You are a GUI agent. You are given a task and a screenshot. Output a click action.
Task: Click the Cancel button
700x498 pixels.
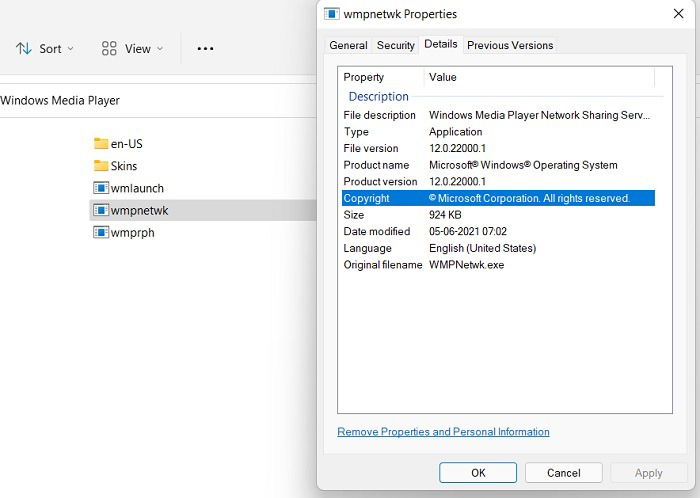pyautogui.click(x=563, y=473)
